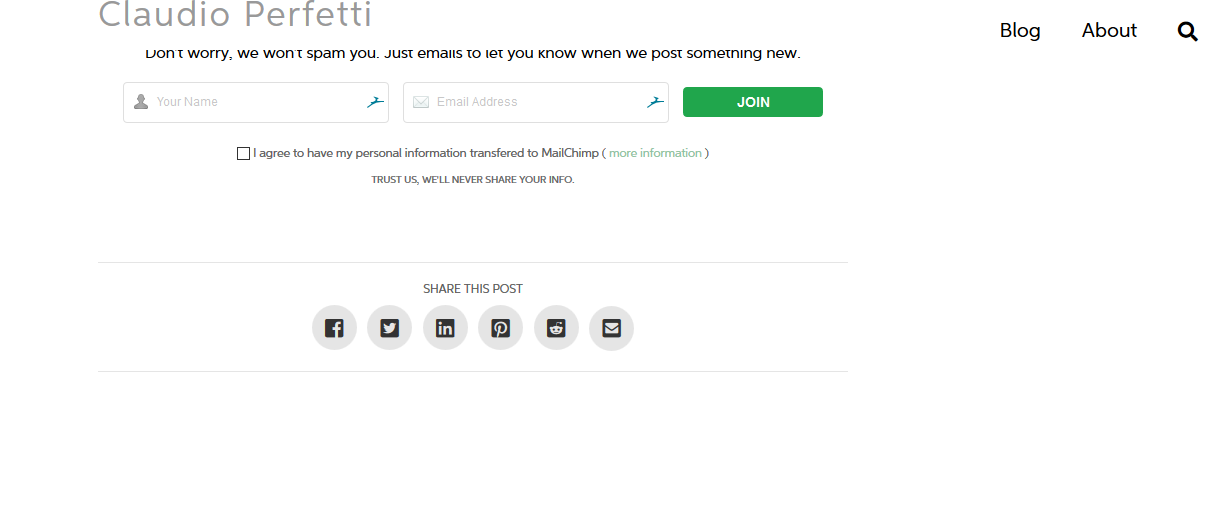
Task: Click envelope icon in Email Address field
Action: [x=421, y=102]
